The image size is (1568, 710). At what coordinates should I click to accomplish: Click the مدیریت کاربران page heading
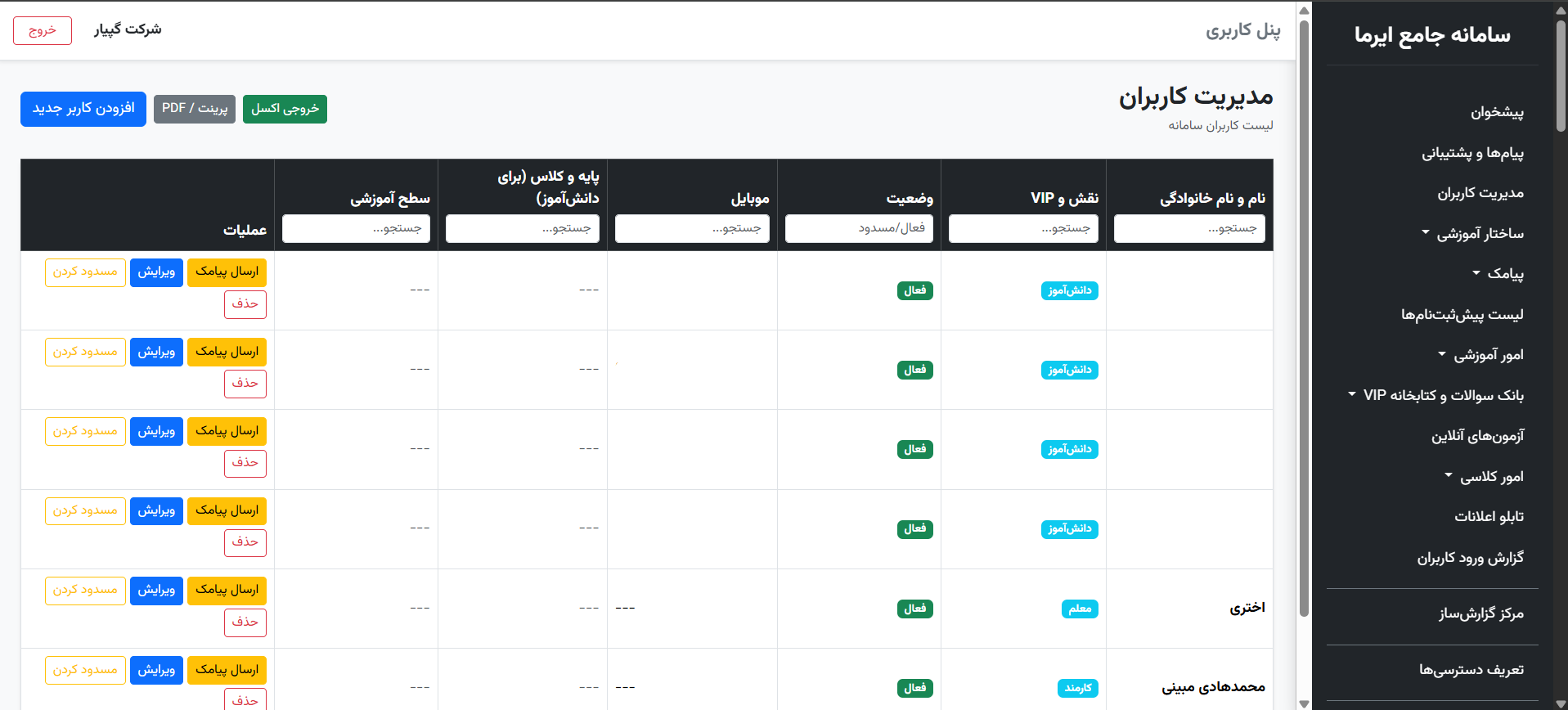pyautogui.click(x=1196, y=97)
